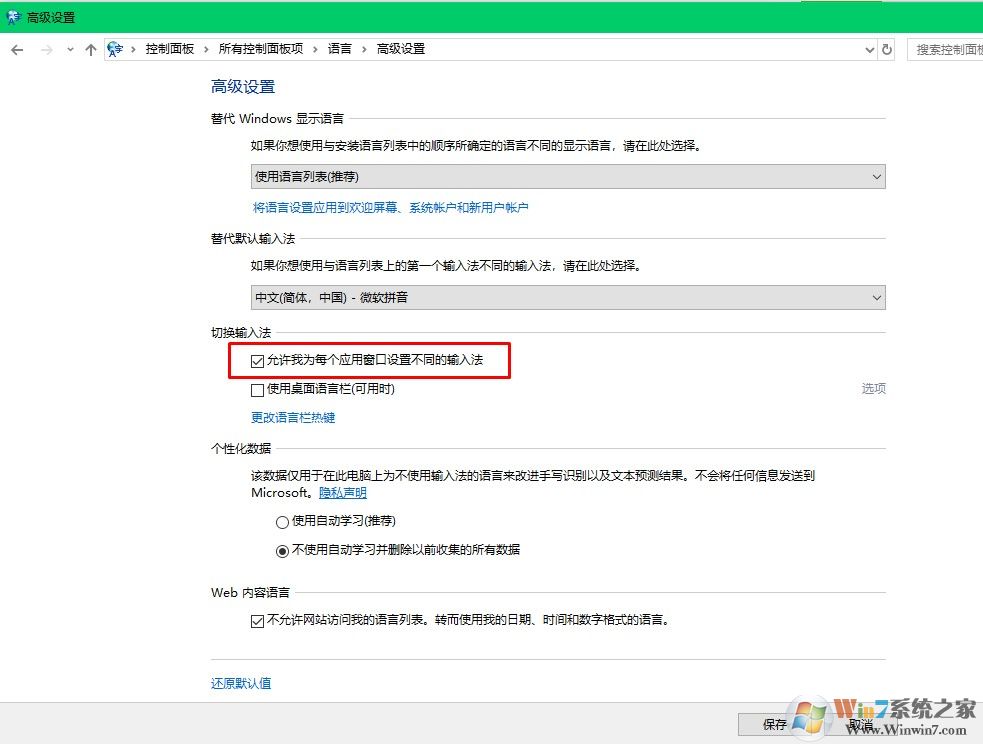
Task: Open the 使用语言列表(推荐) dropdown
Action: point(567,177)
